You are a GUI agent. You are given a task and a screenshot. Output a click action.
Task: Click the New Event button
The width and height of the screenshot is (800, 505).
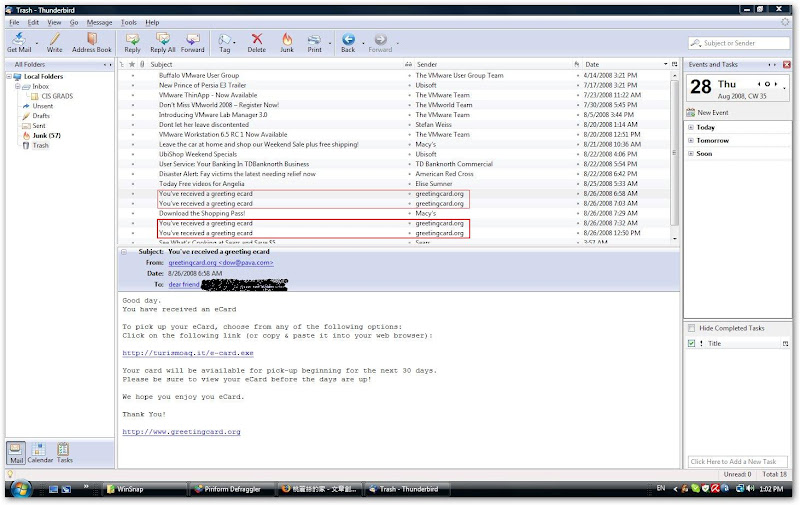[x=714, y=113]
